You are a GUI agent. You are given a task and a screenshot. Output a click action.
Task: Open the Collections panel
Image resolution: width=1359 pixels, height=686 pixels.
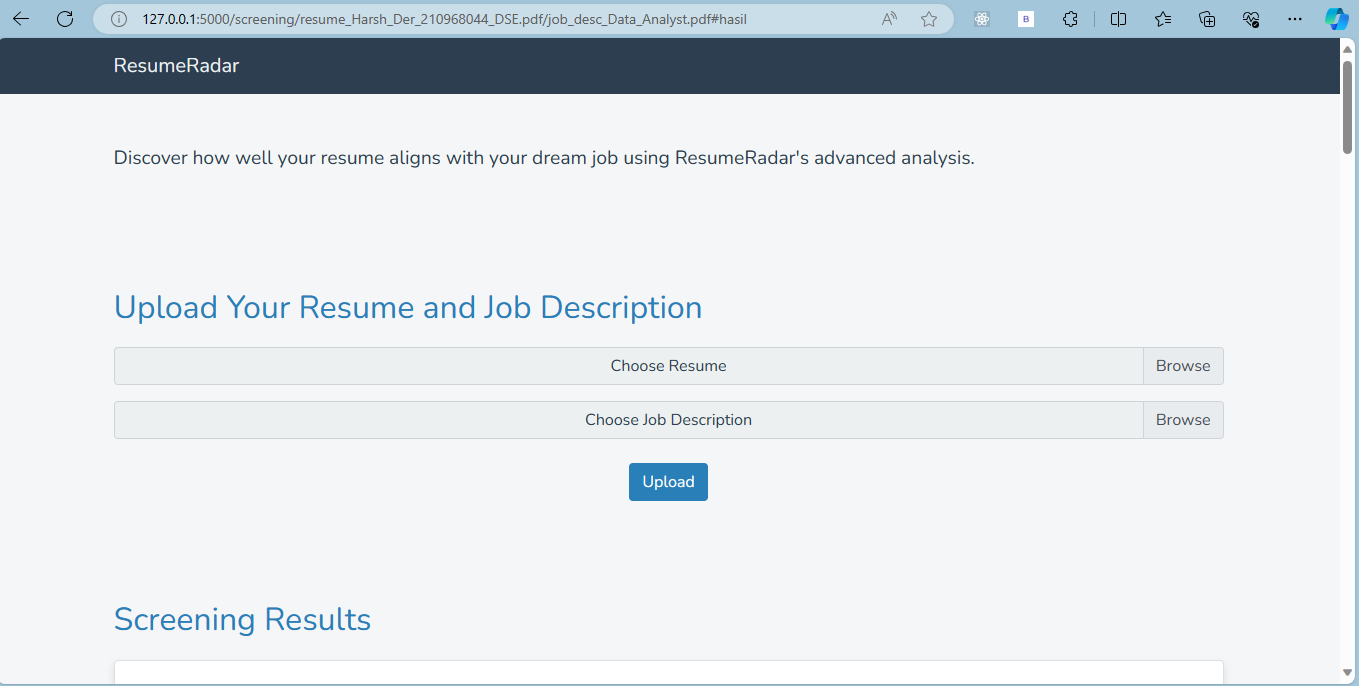tap(1207, 19)
